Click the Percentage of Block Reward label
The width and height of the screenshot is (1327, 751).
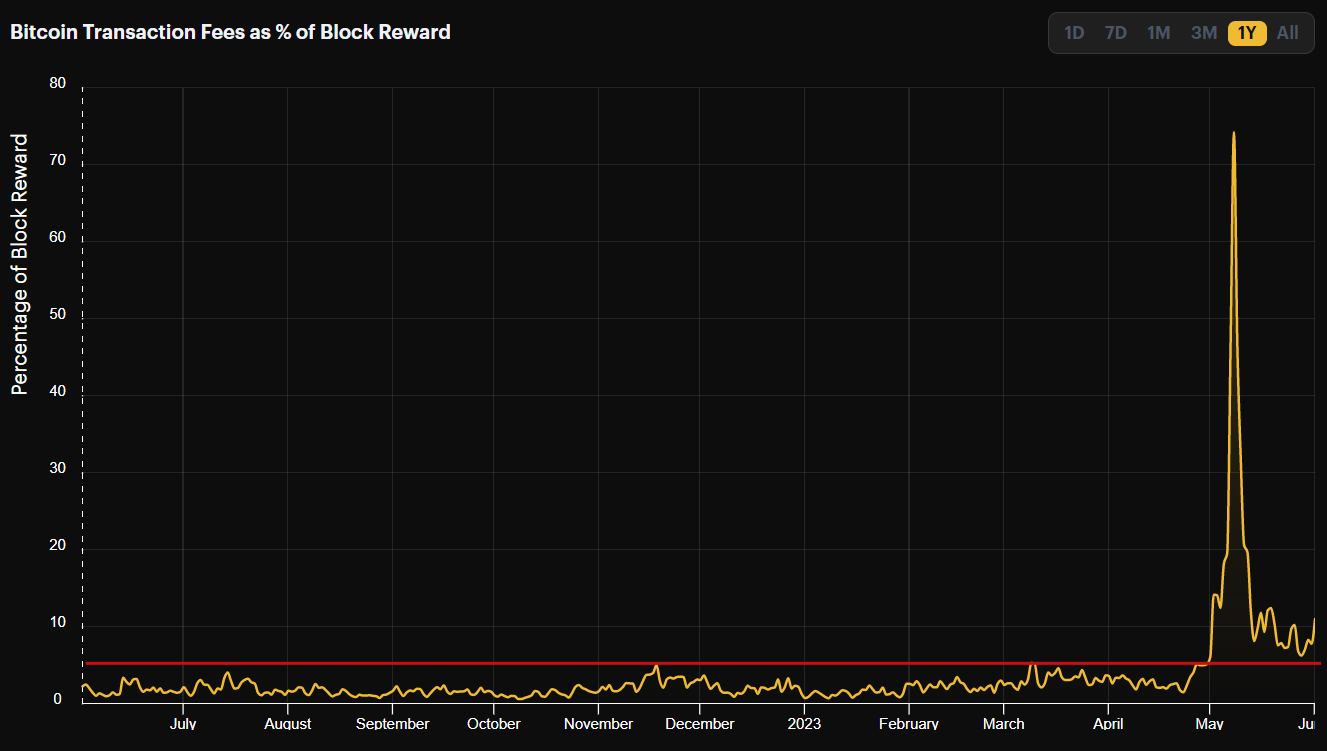click(x=20, y=264)
